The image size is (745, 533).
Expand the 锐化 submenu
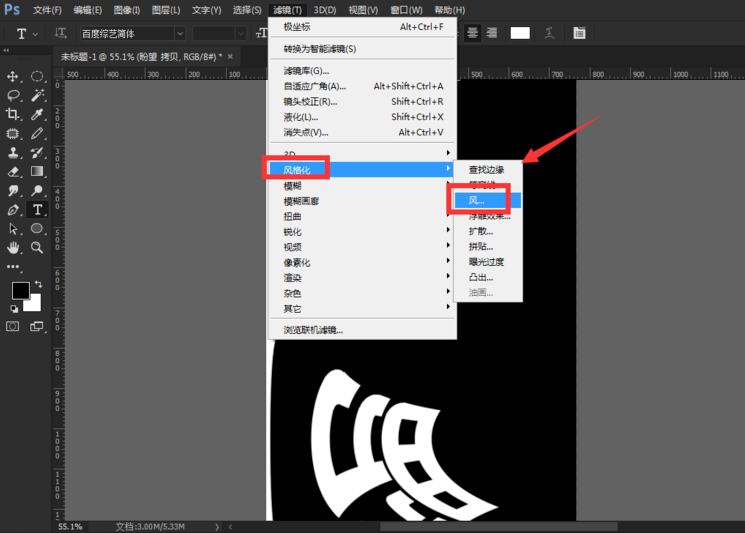pos(363,232)
